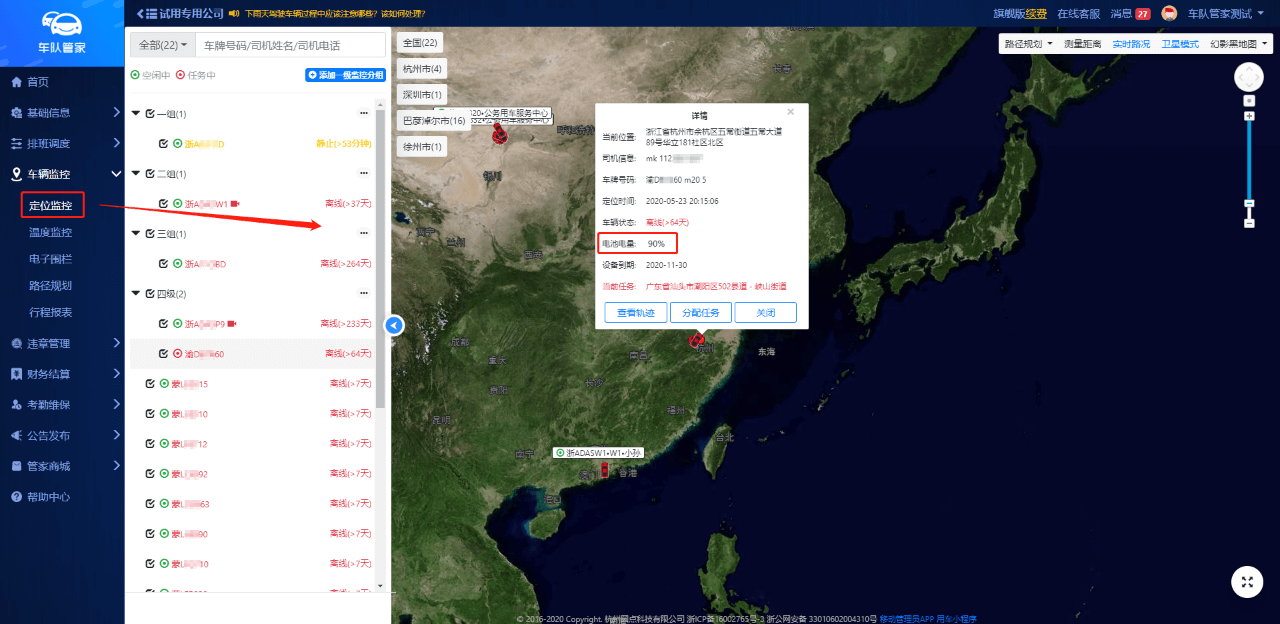Click the sidebar collapse icon beside 试用专用公司
This screenshot has height=624, width=1280.
(139, 14)
